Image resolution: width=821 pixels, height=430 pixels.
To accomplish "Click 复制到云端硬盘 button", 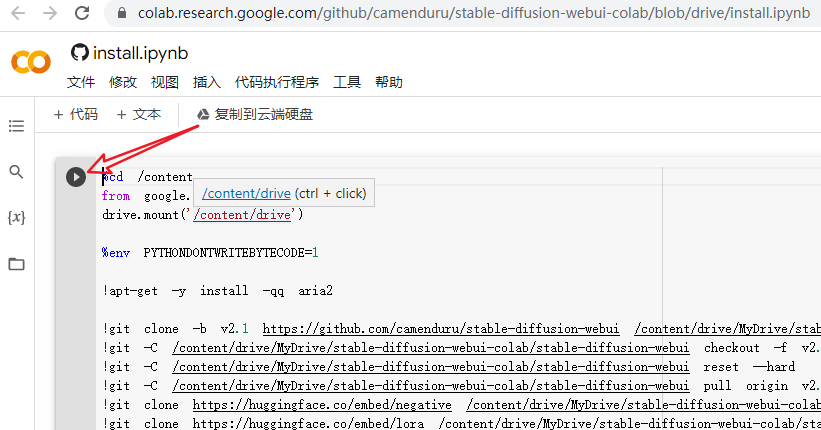I will pos(255,114).
